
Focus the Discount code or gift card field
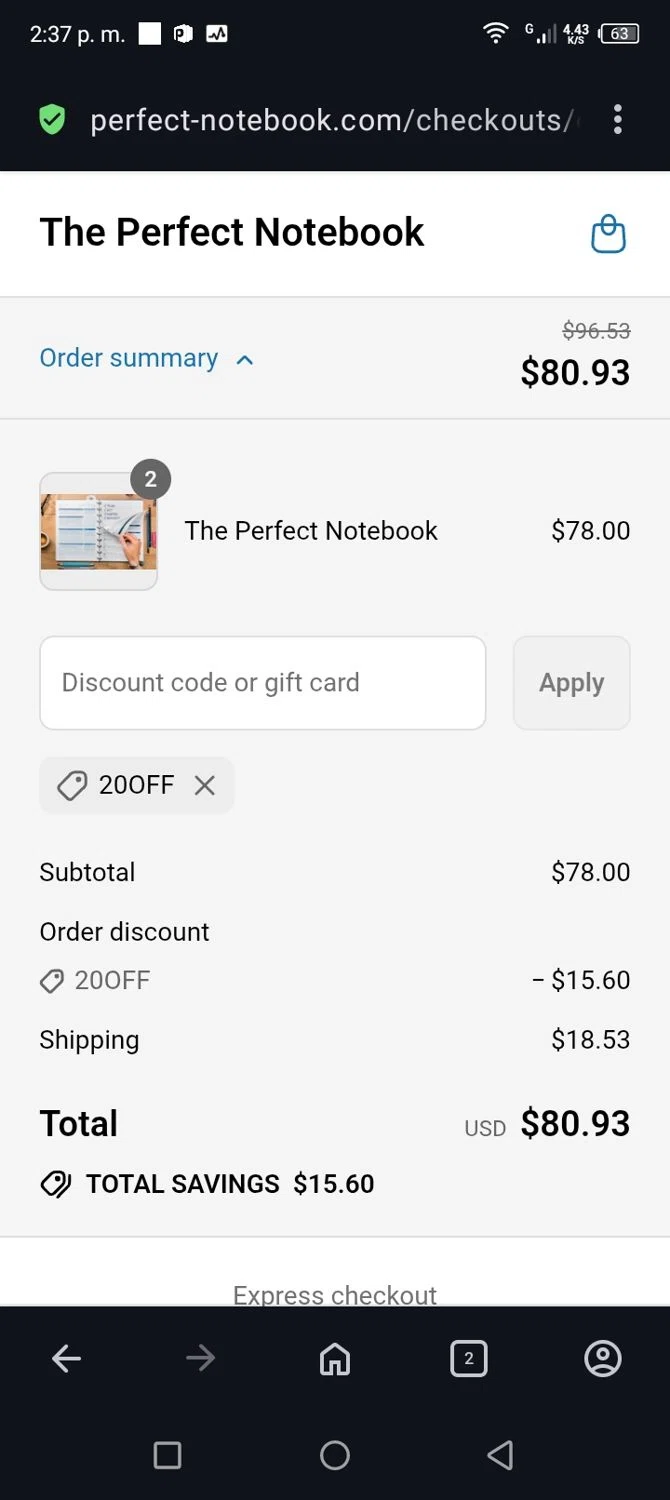[x=262, y=683]
